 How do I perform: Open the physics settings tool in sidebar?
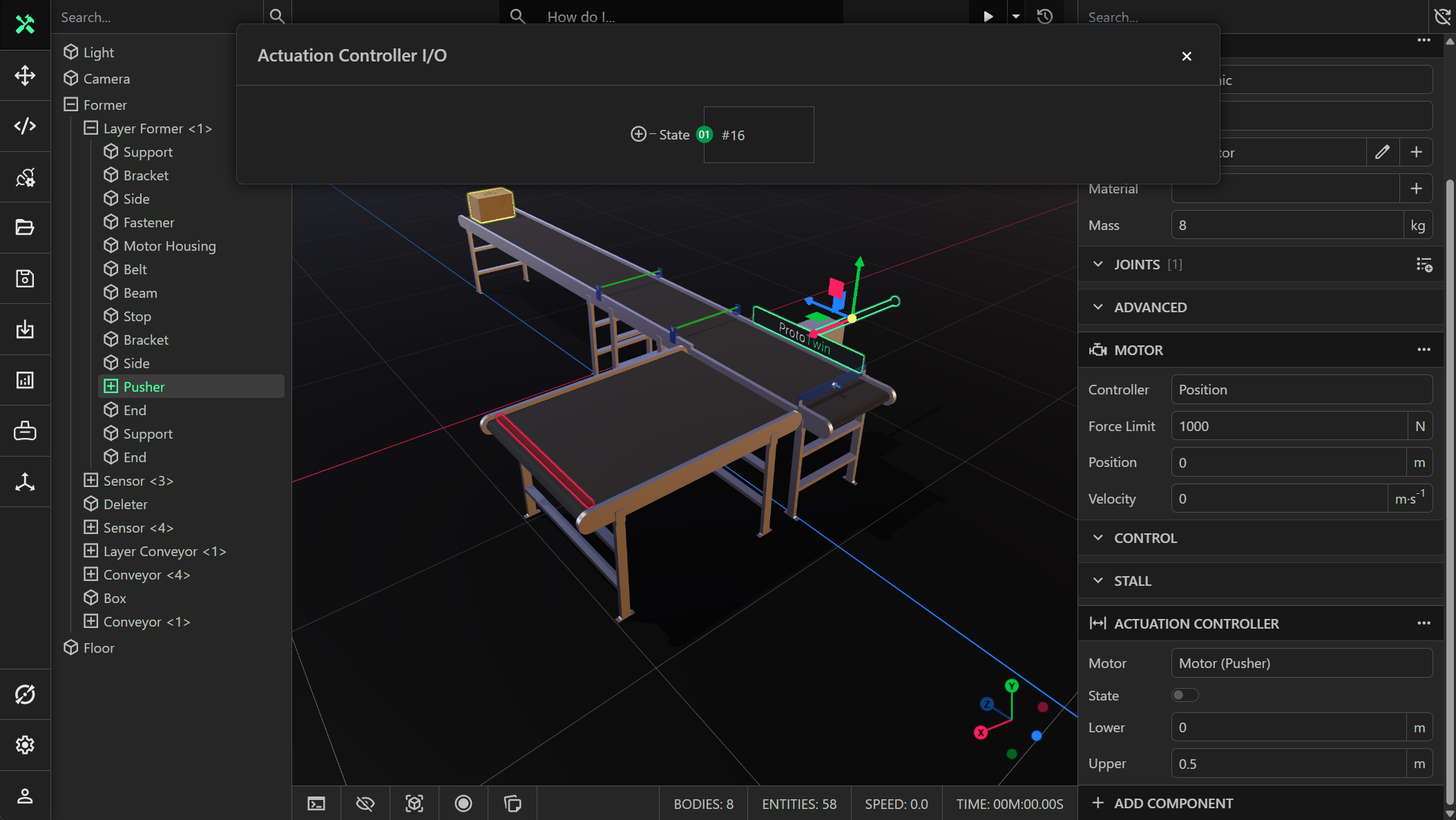click(x=25, y=177)
